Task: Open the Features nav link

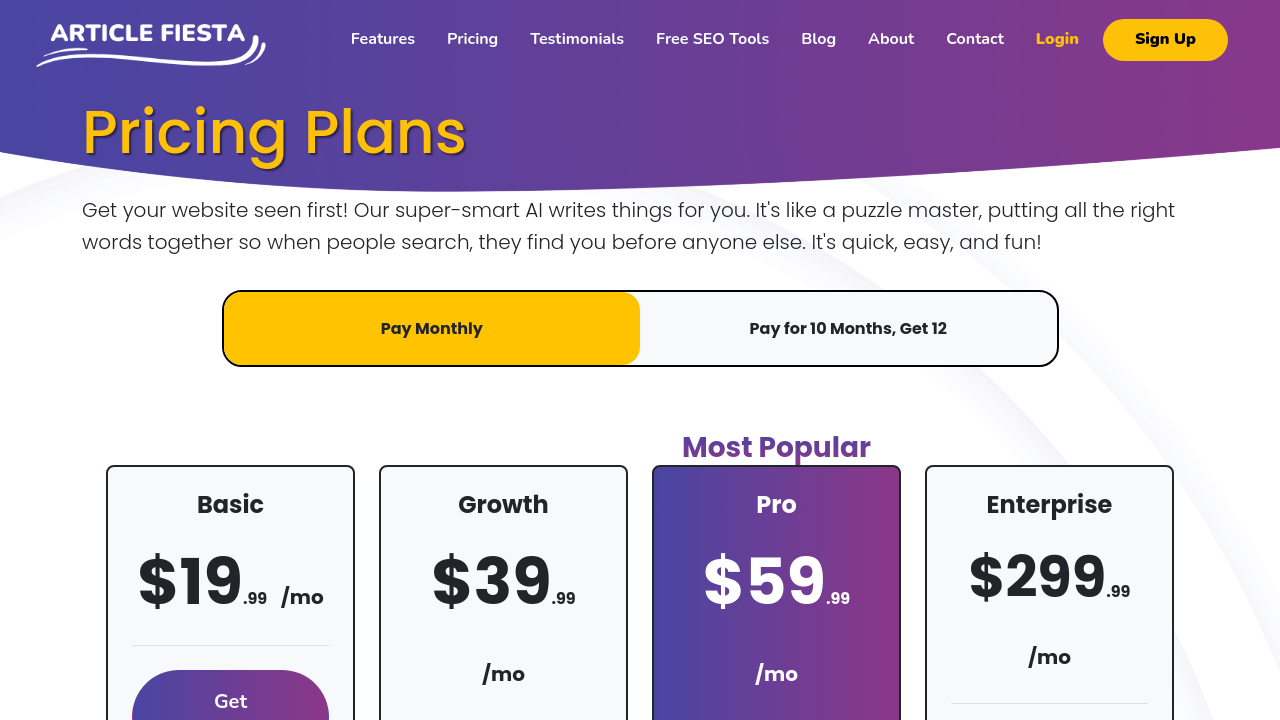Action: point(382,39)
